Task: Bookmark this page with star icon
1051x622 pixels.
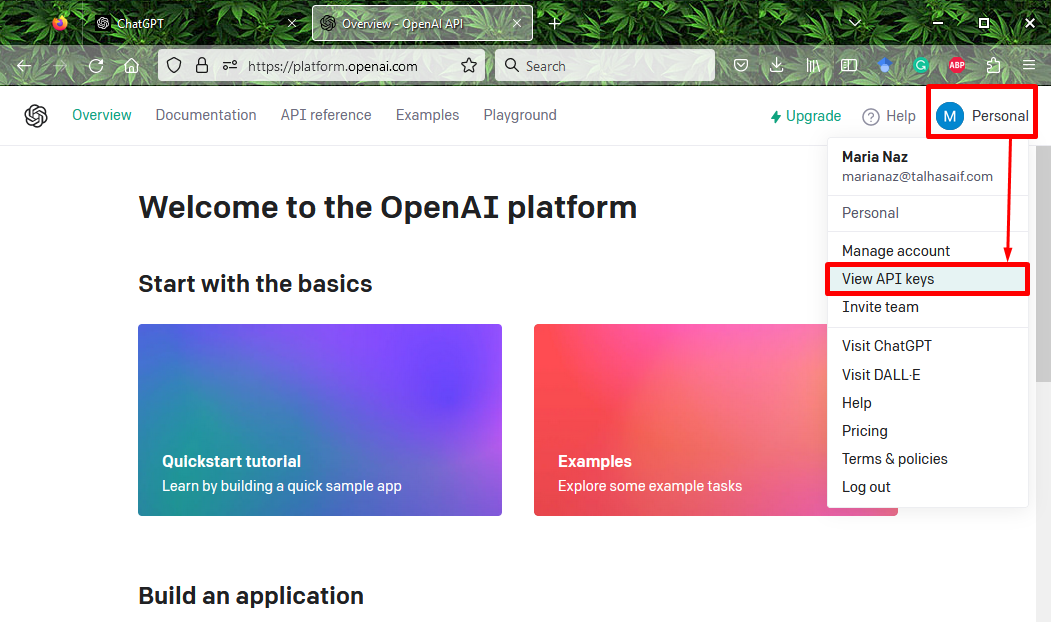Action: point(468,66)
